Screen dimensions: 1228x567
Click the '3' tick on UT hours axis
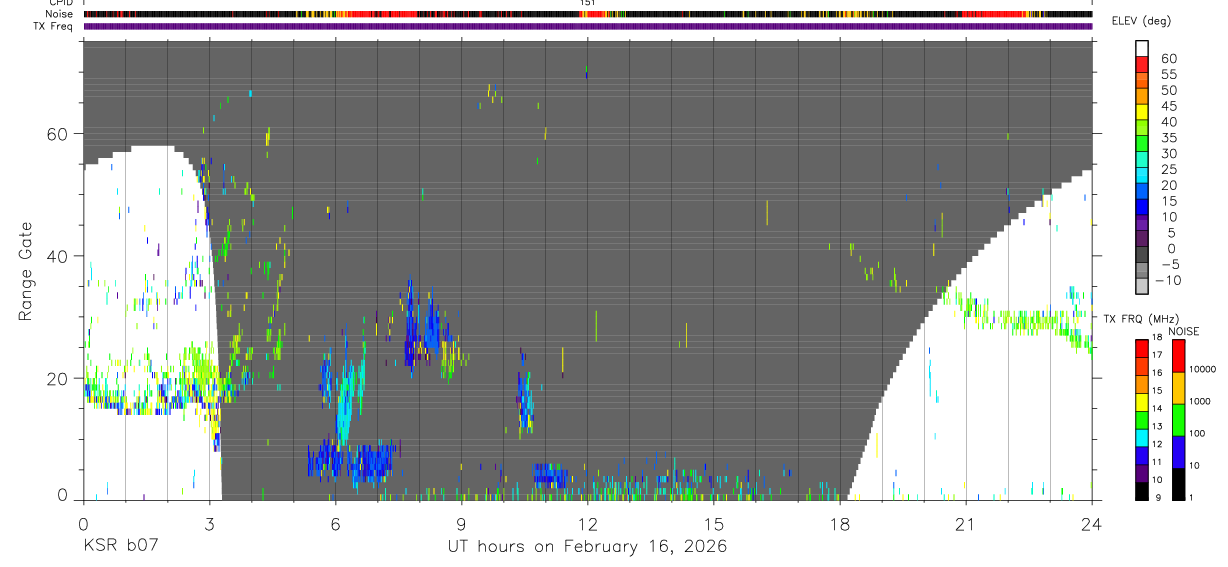click(x=209, y=523)
